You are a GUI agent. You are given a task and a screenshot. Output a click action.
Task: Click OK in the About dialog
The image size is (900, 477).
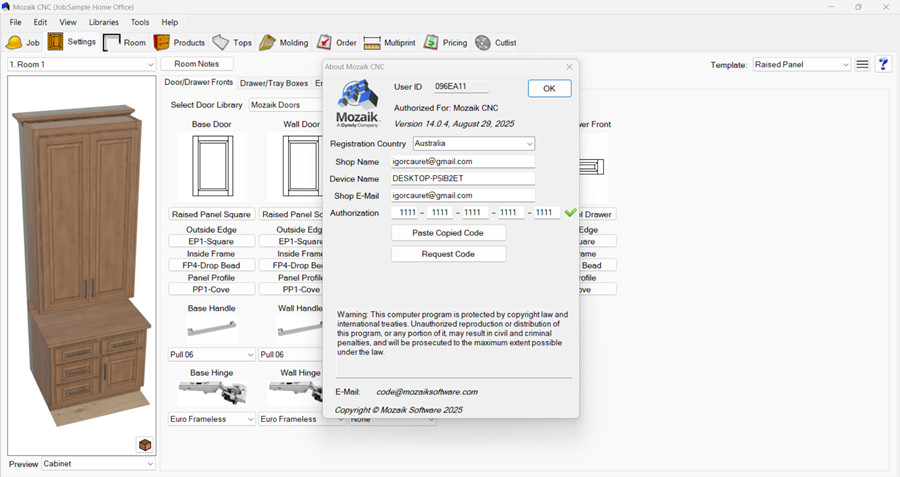click(x=549, y=88)
